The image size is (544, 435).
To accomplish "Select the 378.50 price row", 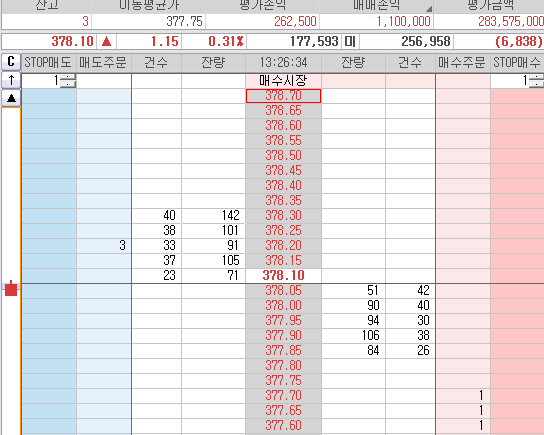I will coord(283,155).
